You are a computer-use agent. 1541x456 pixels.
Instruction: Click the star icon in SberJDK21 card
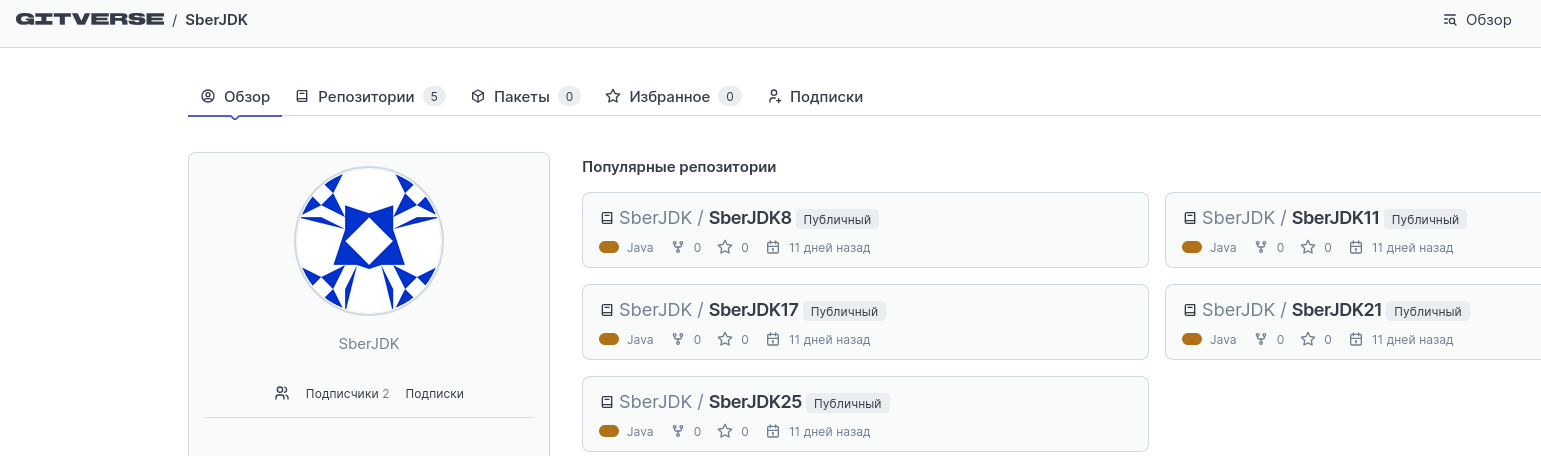point(1308,339)
